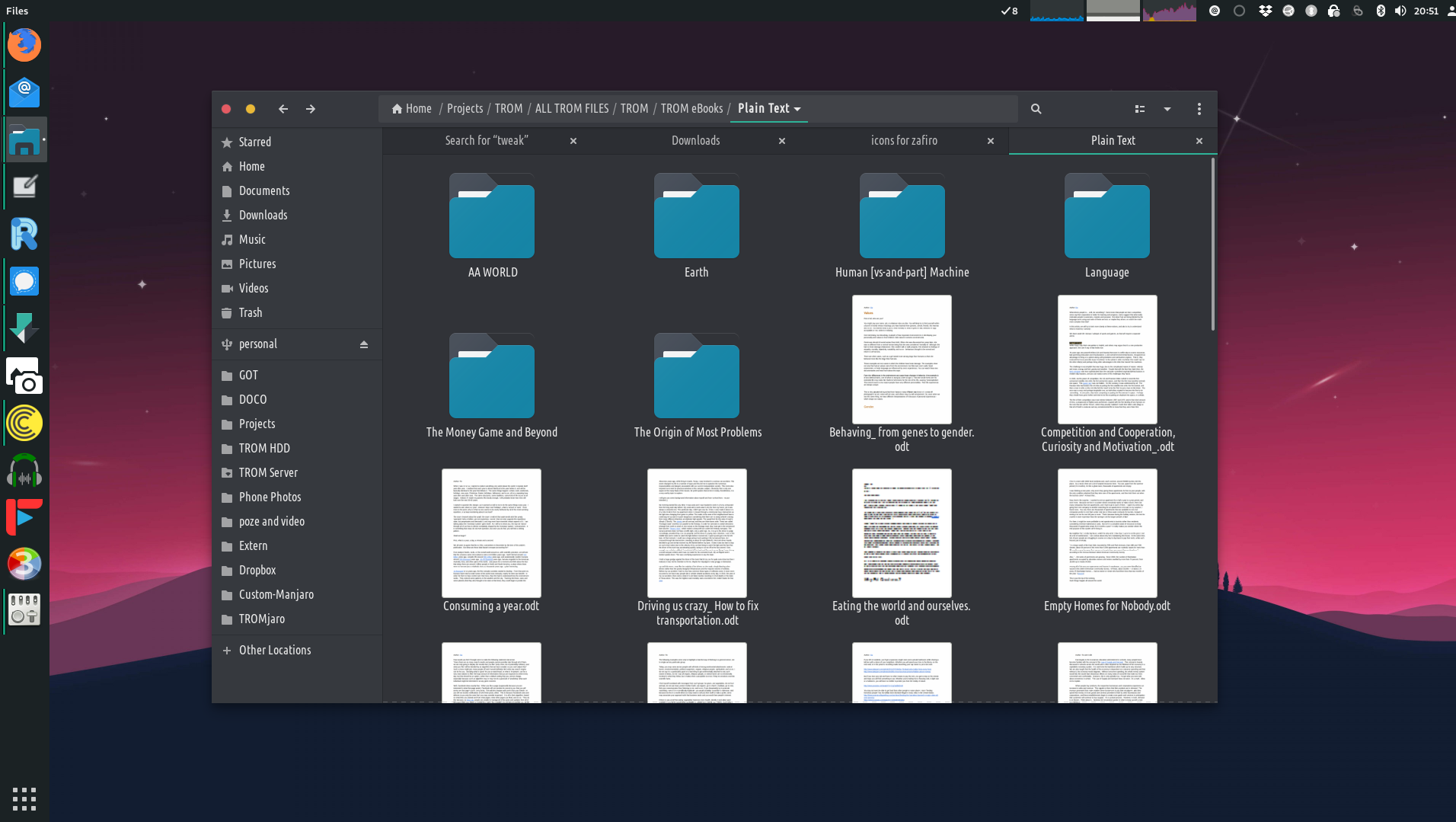Switch to the Downloads tab

pyautogui.click(x=695, y=141)
